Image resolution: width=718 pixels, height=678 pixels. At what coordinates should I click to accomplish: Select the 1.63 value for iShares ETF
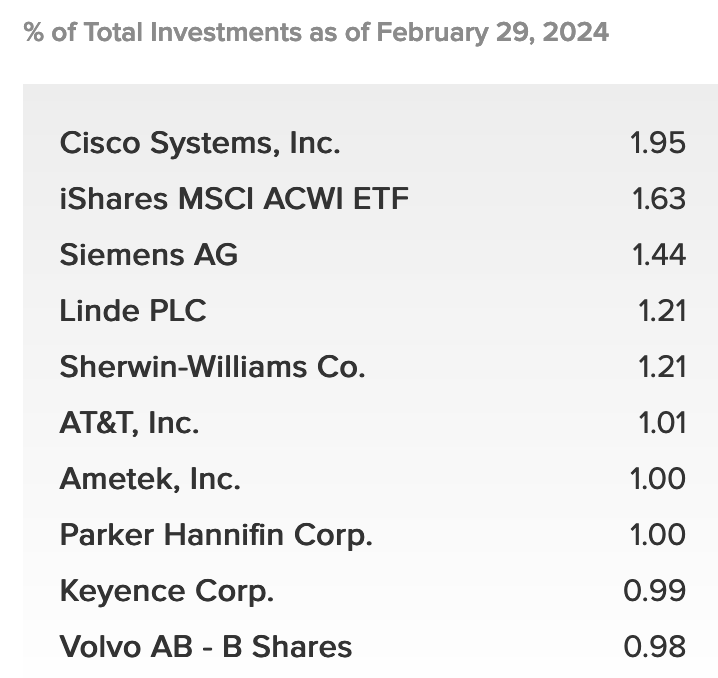(658, 199)
